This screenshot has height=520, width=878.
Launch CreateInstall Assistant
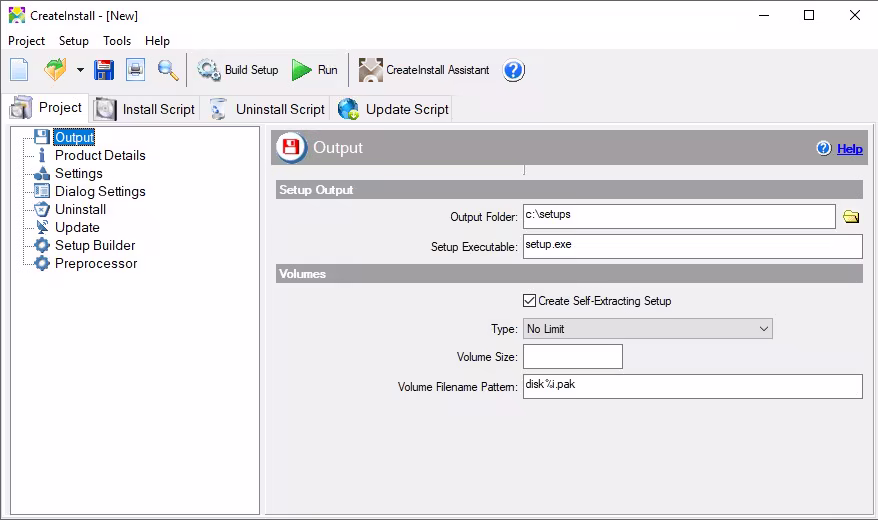424,70
